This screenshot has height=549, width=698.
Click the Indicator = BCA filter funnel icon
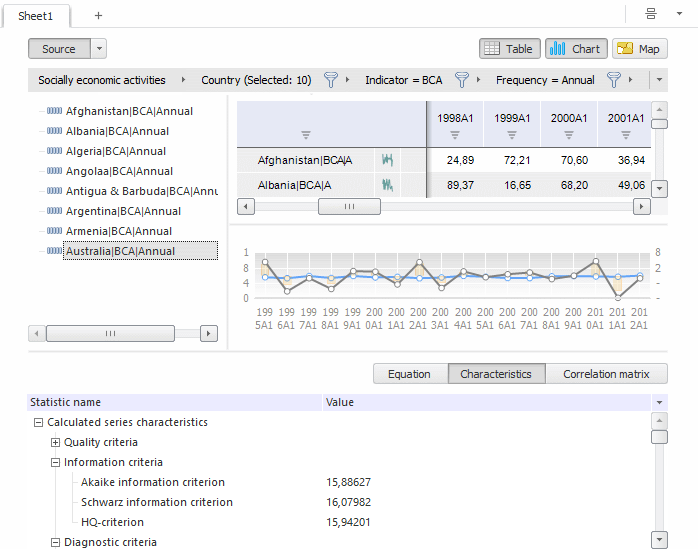tap(461, 80)
